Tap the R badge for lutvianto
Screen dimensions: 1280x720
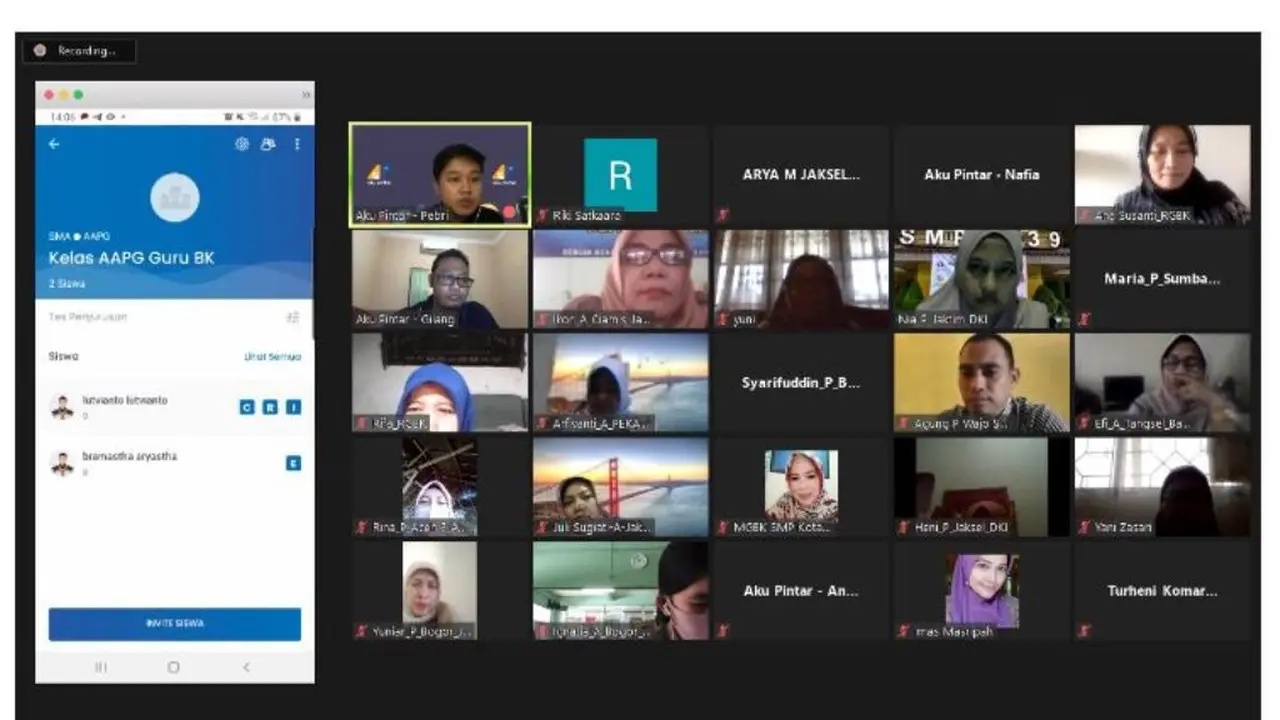coord(270,407)
